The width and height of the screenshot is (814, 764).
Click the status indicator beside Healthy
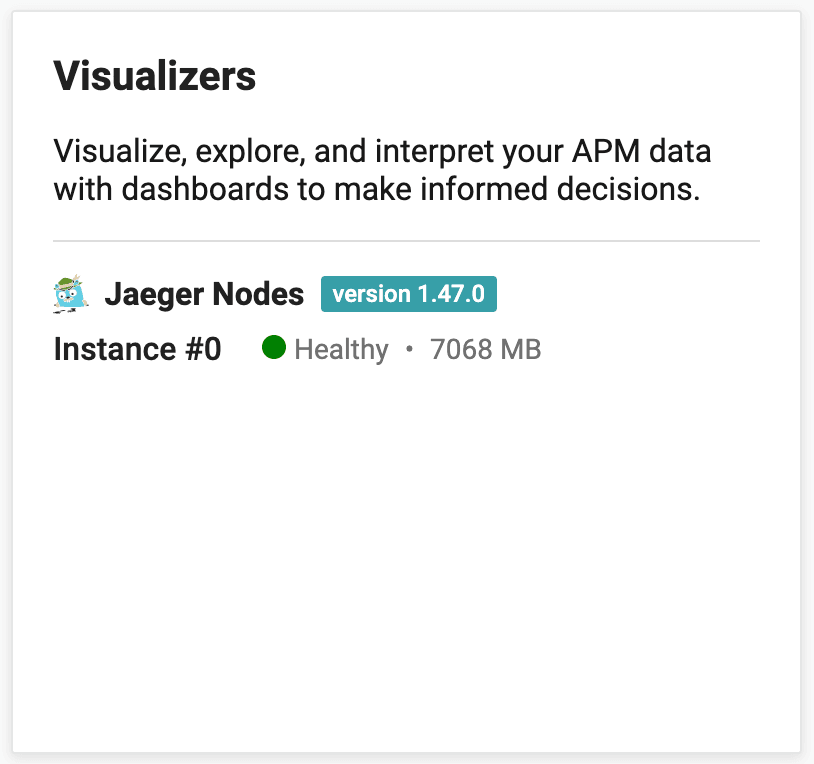coord(274,349)
